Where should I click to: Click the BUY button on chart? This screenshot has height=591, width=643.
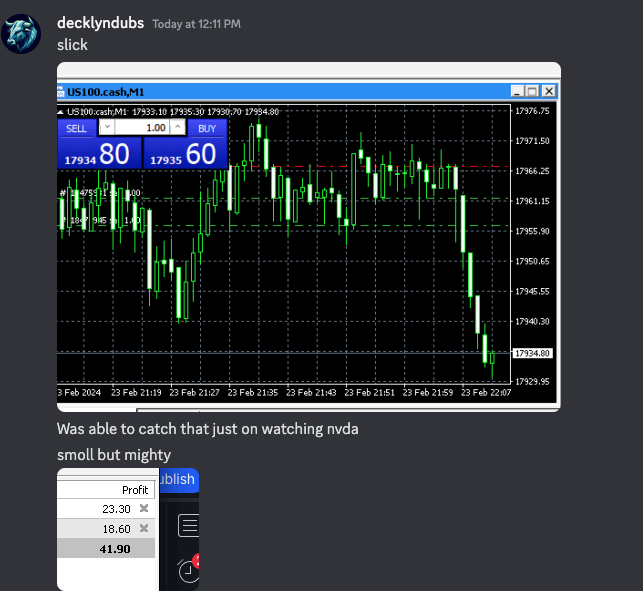206,128
